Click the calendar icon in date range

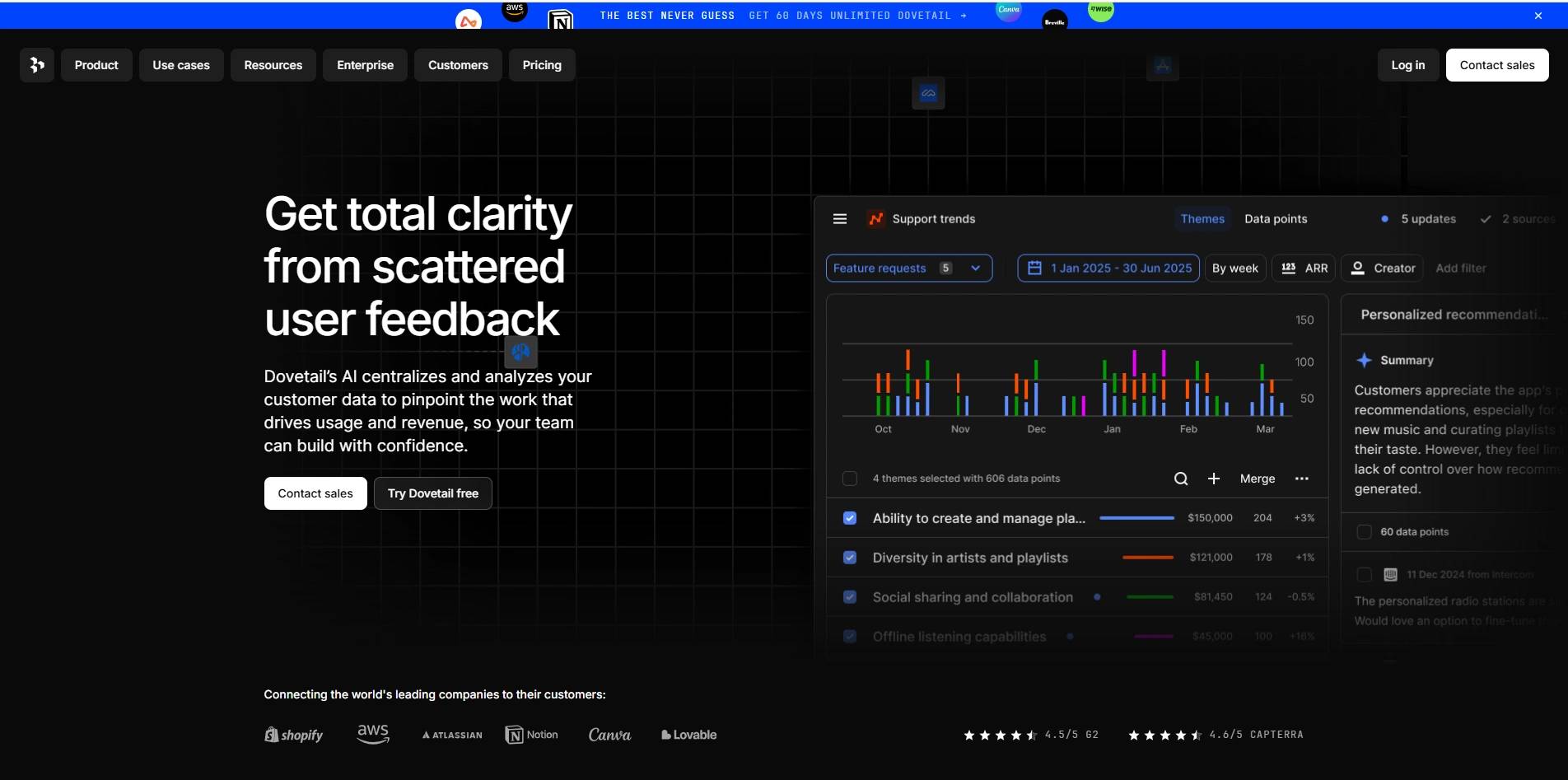(1035, 269)
